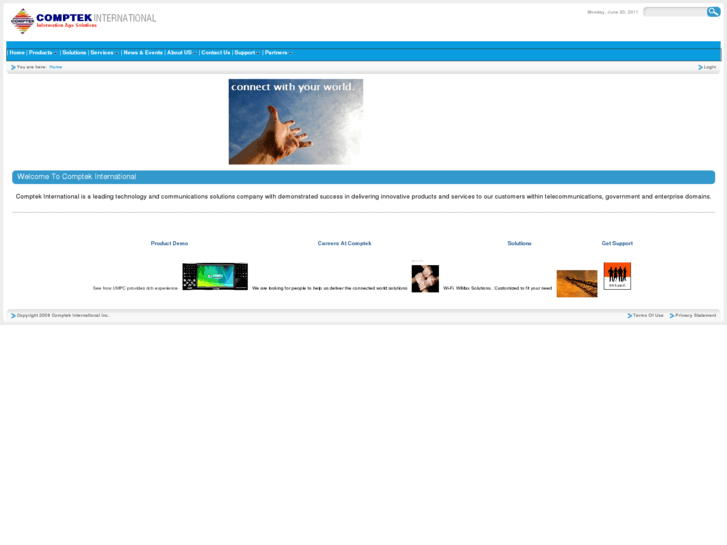Click the joined hands careers image
This screenshot has height=545, width=727.
pyautogui.click(x=425, y=279)
